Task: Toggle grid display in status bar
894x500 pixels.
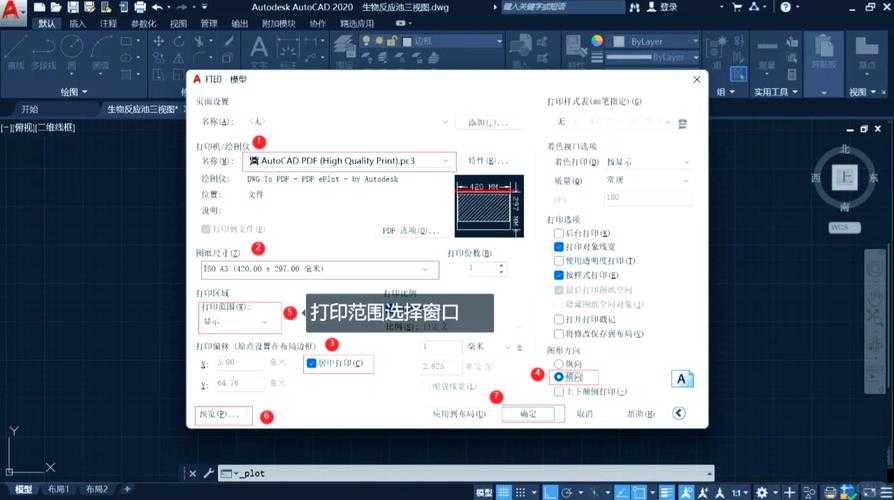Action: 504,492
